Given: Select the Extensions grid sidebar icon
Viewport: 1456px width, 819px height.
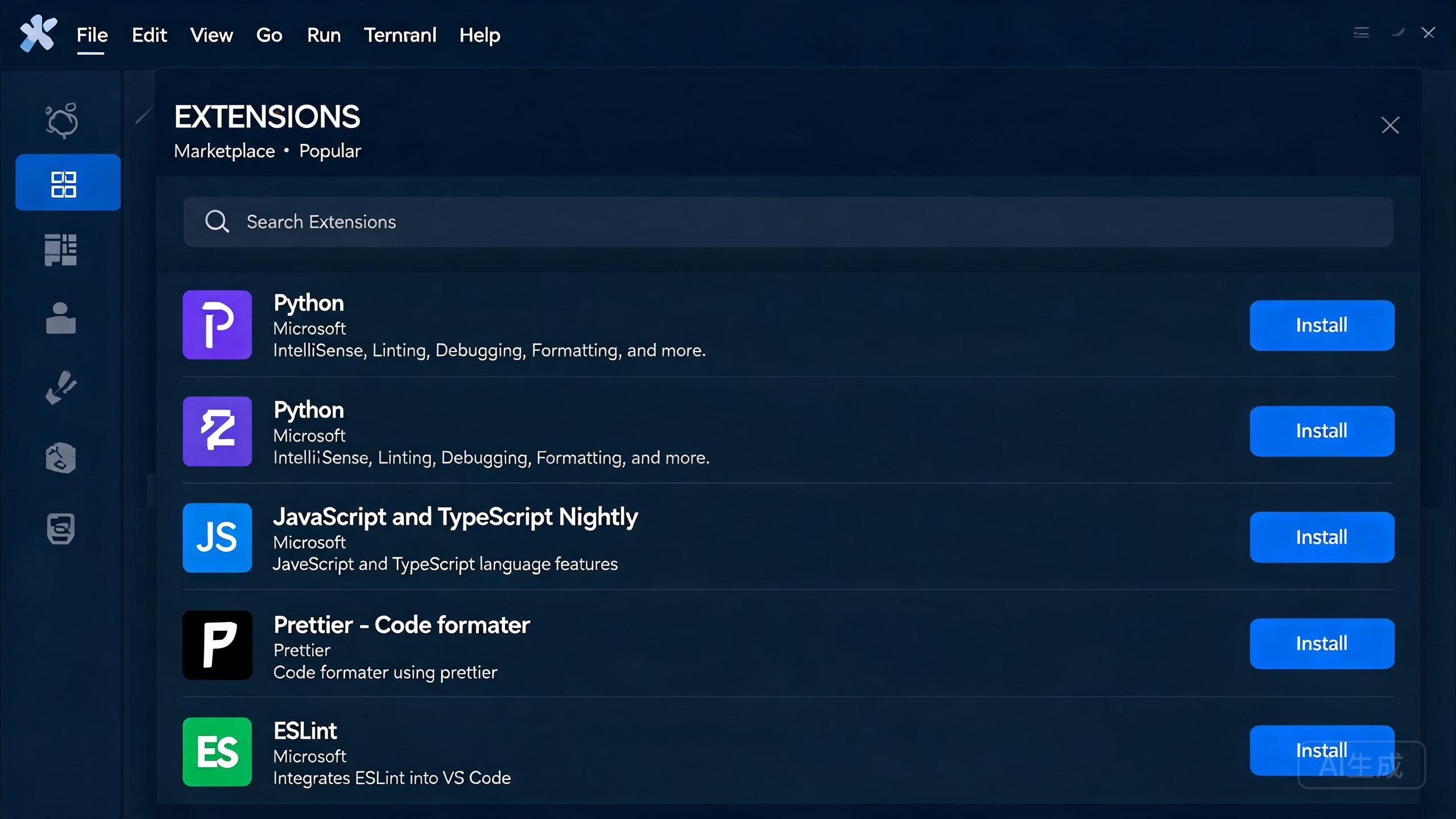Looking at the screenshot, I should coord(68,183).
